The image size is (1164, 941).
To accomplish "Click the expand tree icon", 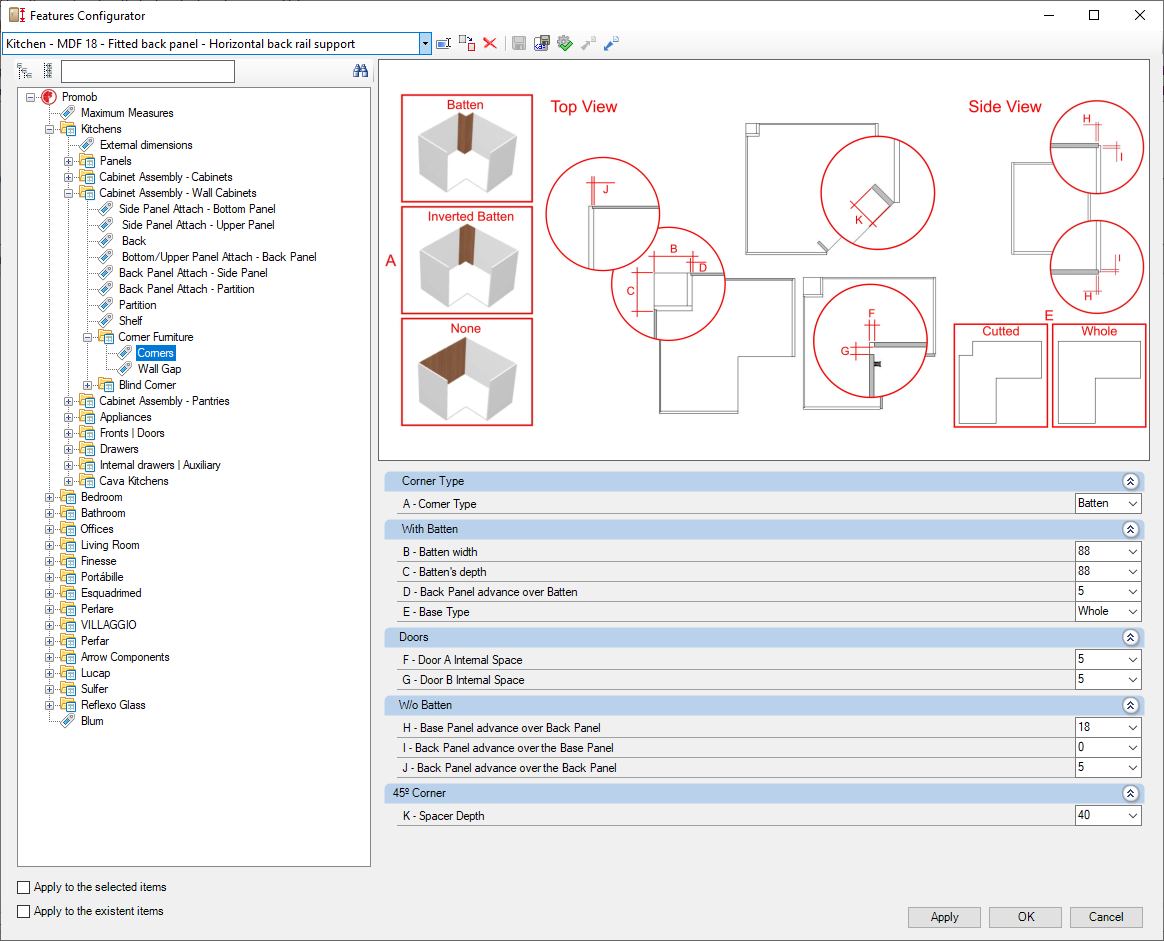I will click(x=24, y=71).
